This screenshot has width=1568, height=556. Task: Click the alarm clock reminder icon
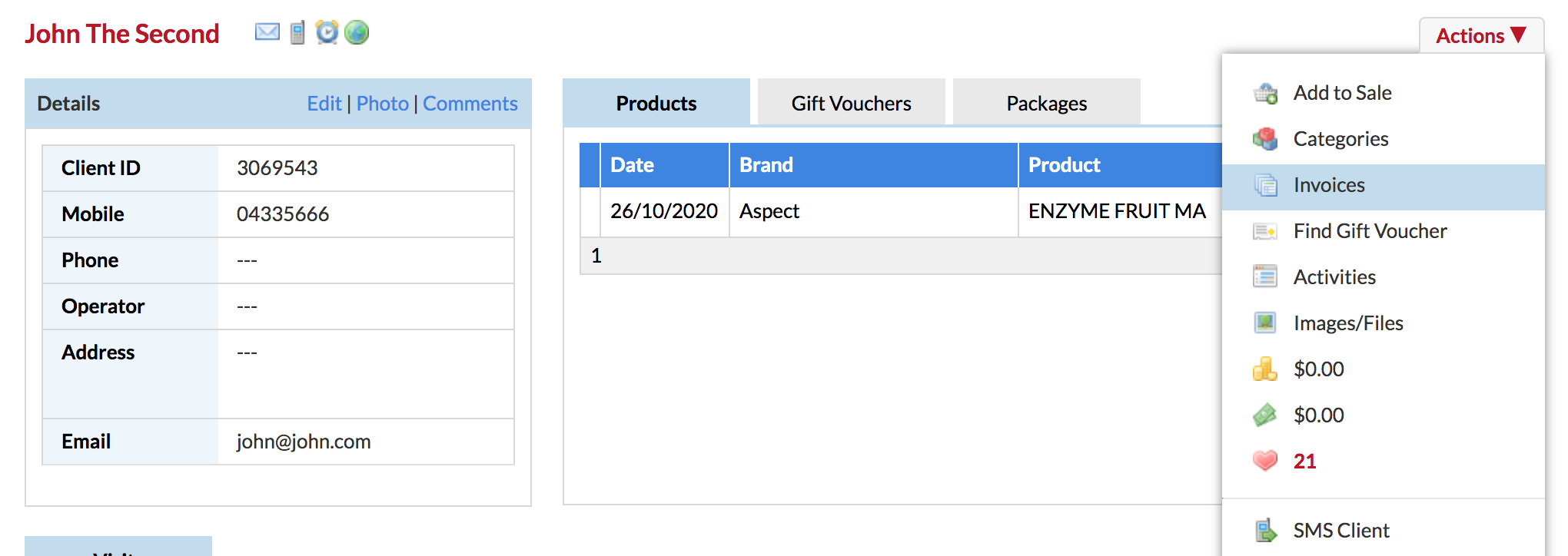(327, 32)
